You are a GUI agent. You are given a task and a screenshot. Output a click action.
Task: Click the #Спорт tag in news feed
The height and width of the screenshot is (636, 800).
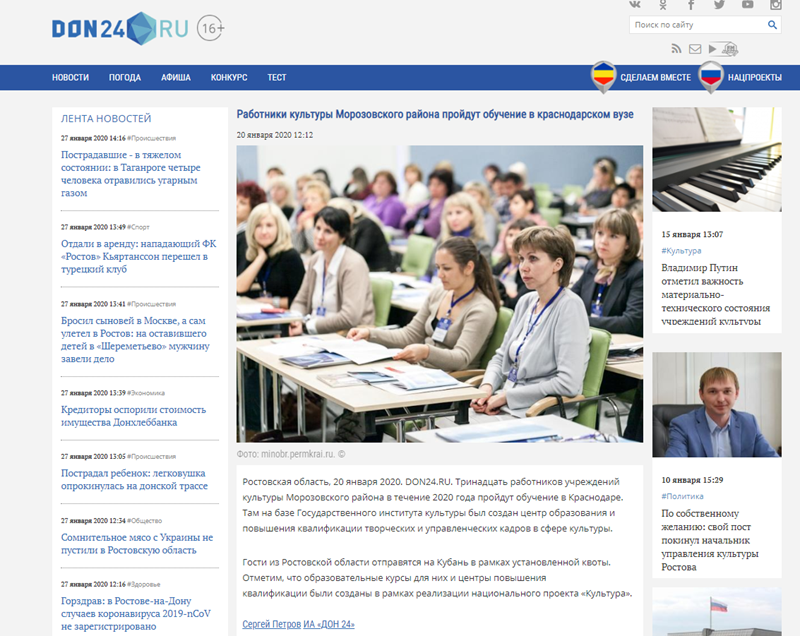tap(138, 227)
